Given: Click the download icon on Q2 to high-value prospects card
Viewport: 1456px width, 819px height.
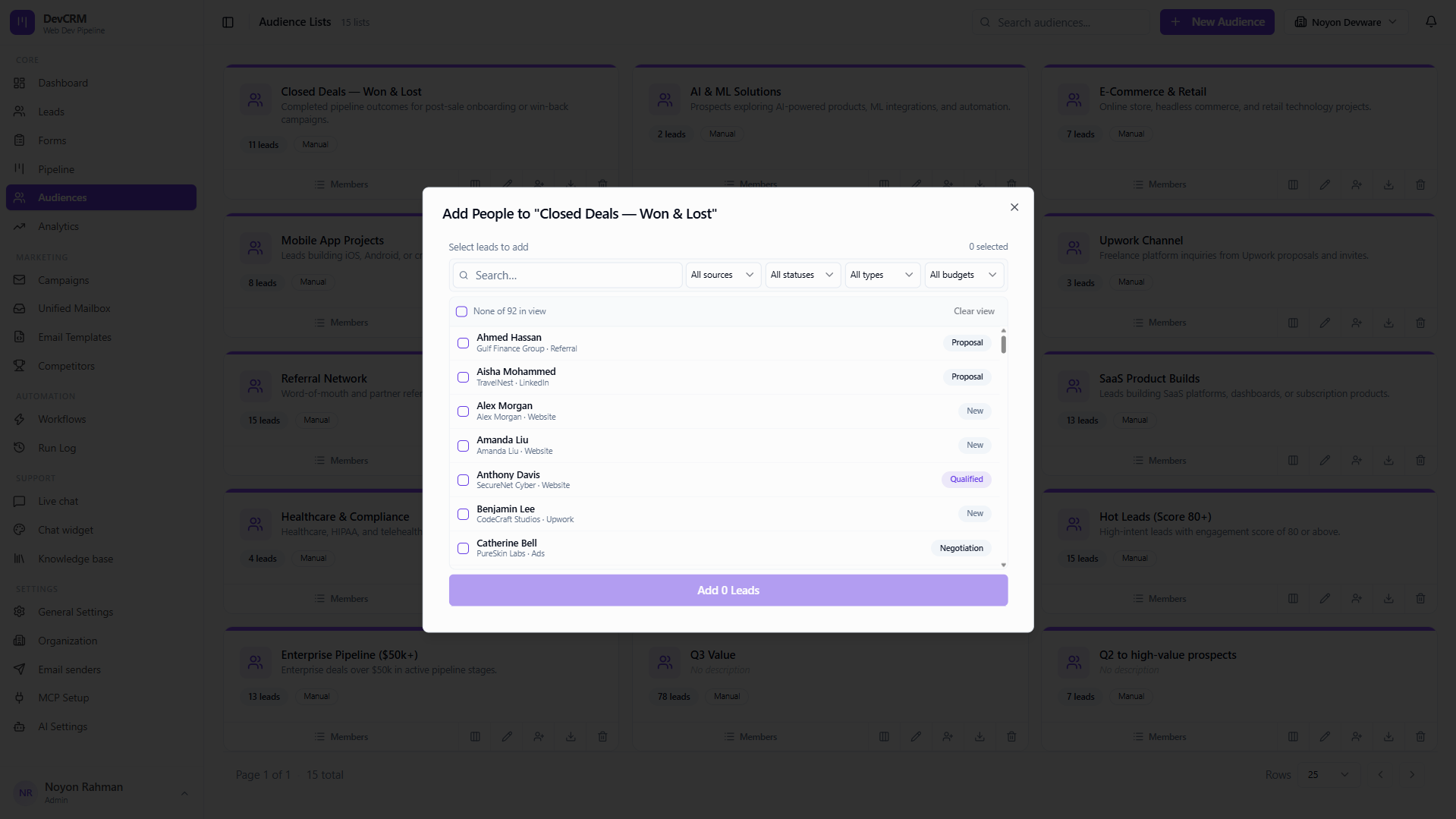Looking at the screenshot, I should pos(1388,737).
